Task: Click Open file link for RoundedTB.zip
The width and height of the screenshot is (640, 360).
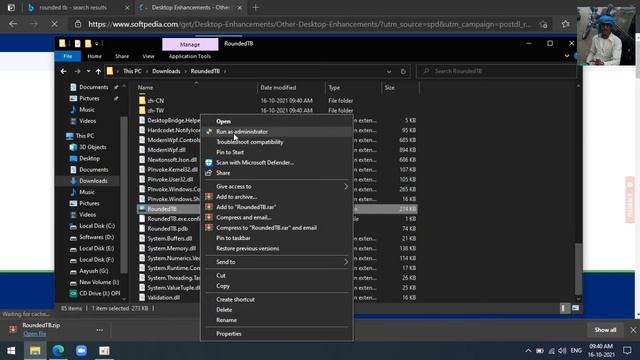Action: coord(35,334)
